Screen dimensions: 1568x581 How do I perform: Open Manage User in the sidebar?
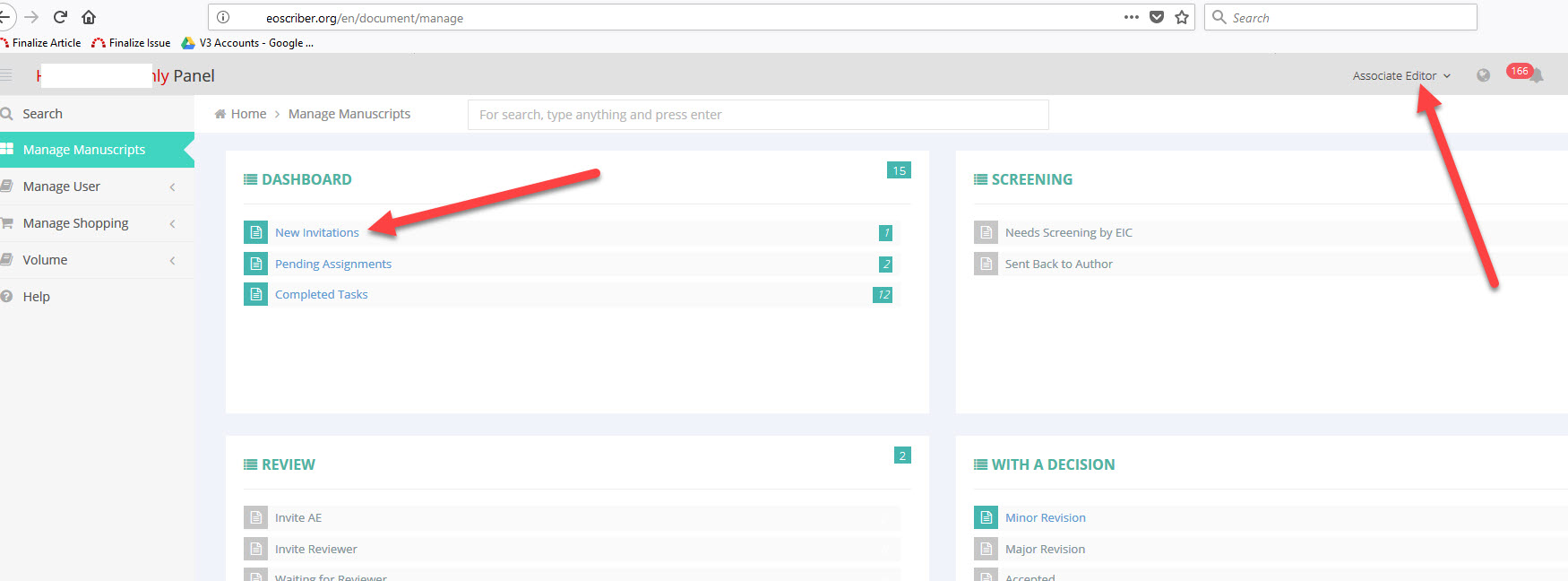97,186
